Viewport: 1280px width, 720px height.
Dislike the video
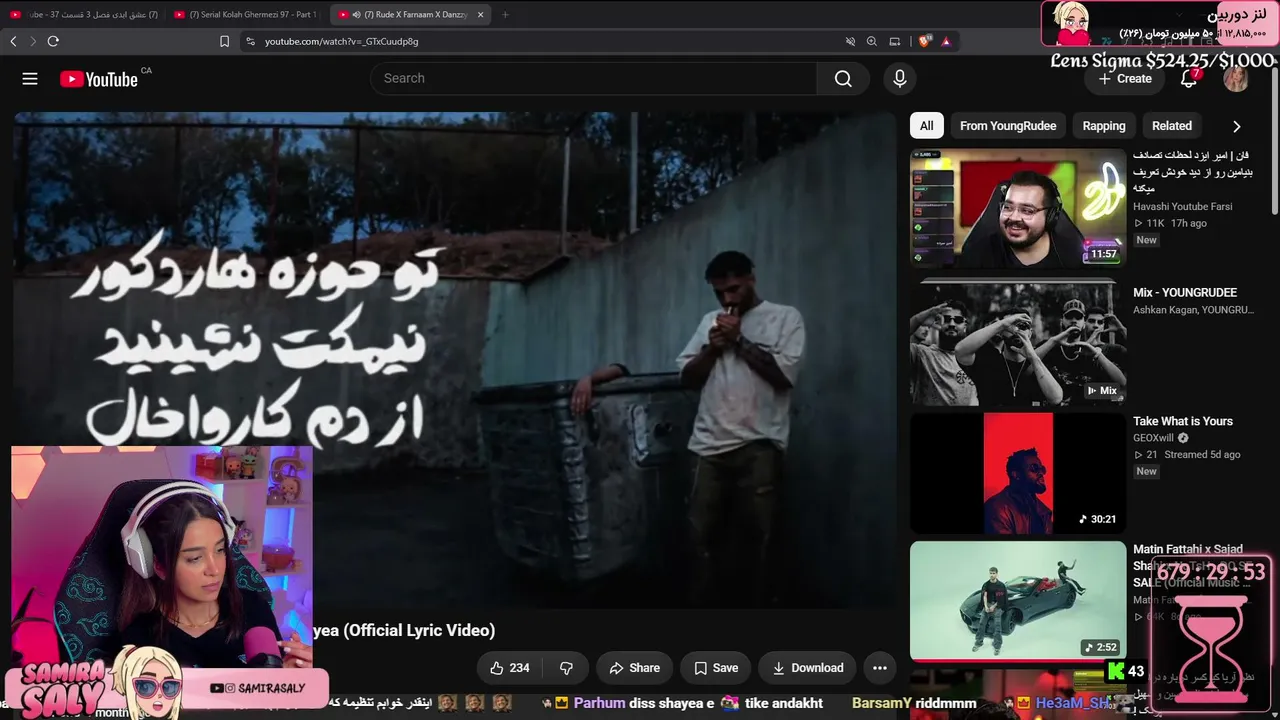(x=566, y=668)
